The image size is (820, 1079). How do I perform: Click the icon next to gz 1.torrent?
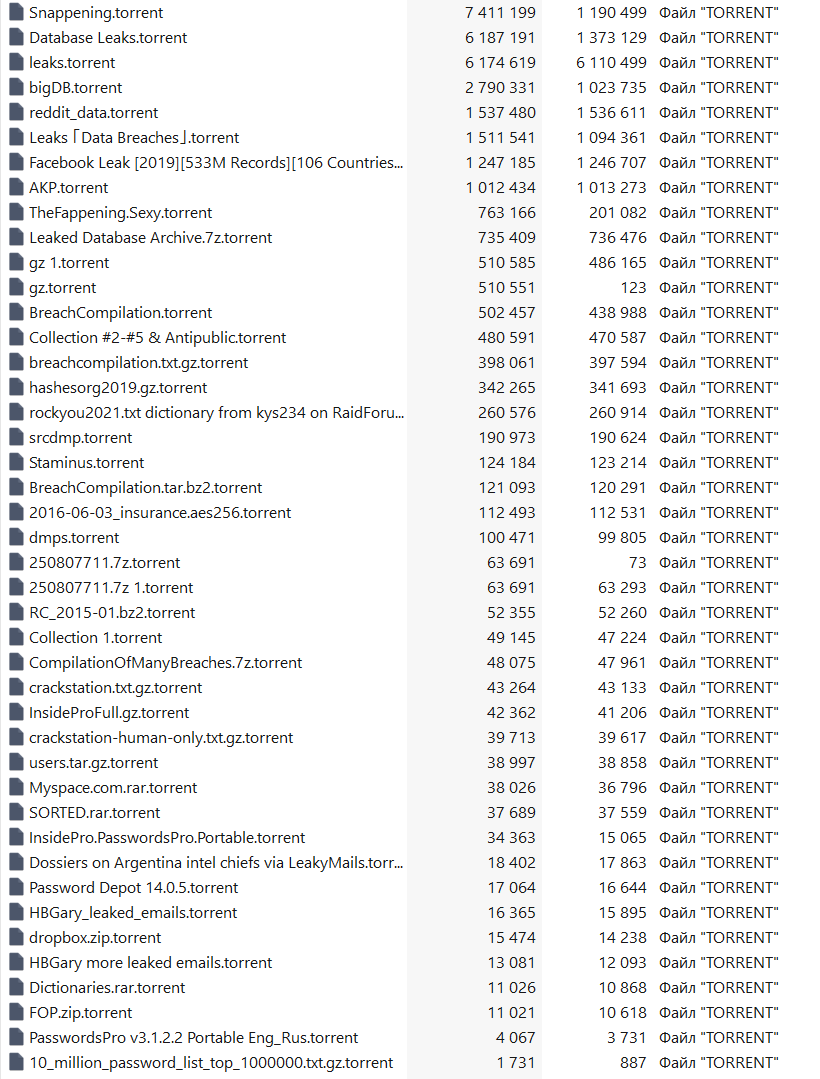point(17,263)
